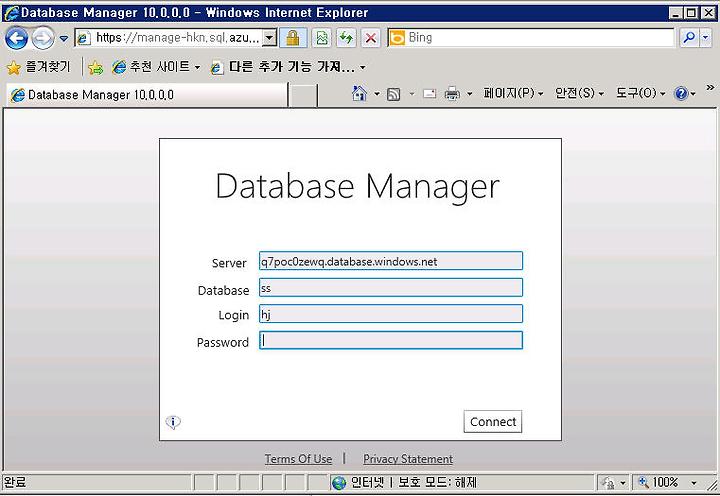
Task: Close the Internet Explorer window
Action: [x=709, y=13]
